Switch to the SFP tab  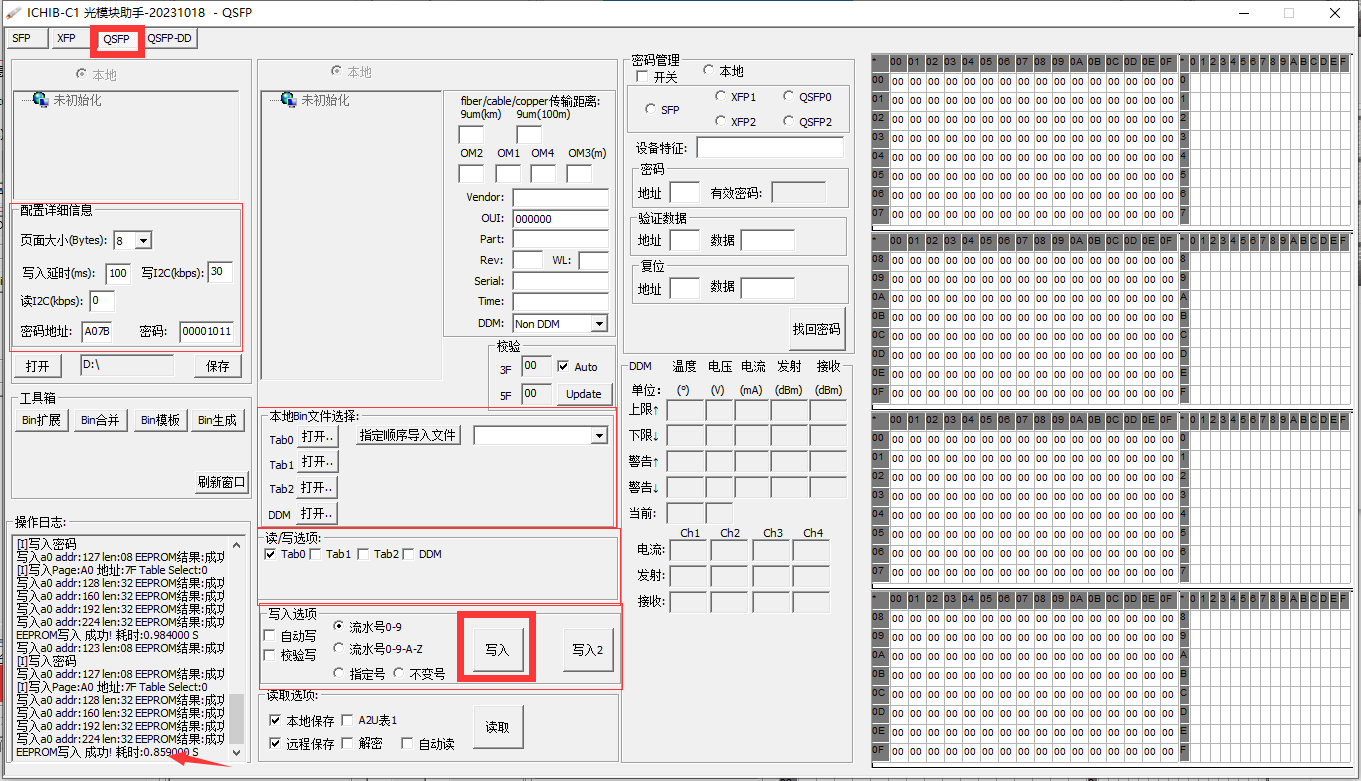25,37
